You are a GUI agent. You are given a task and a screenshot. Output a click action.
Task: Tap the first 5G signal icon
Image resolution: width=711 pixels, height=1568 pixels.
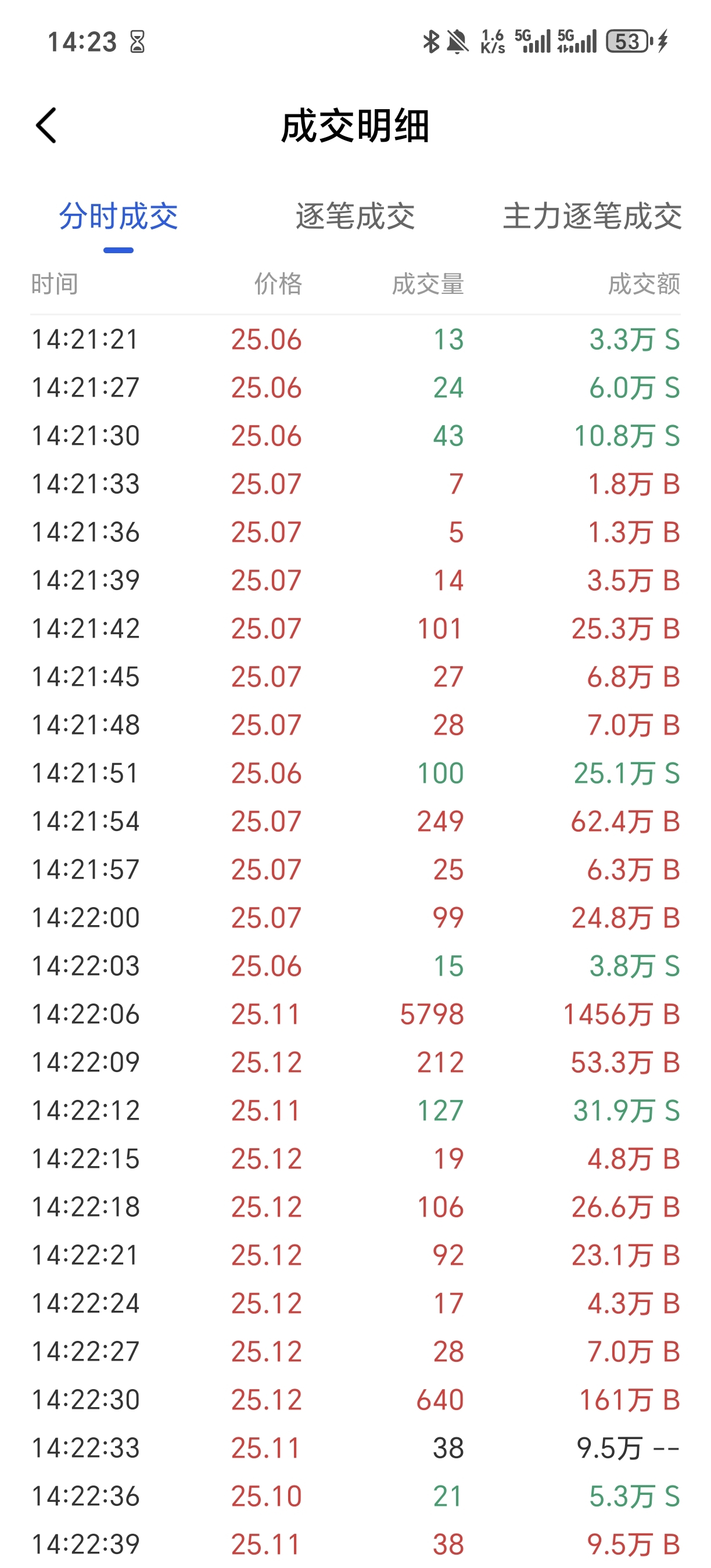[533, 41]
